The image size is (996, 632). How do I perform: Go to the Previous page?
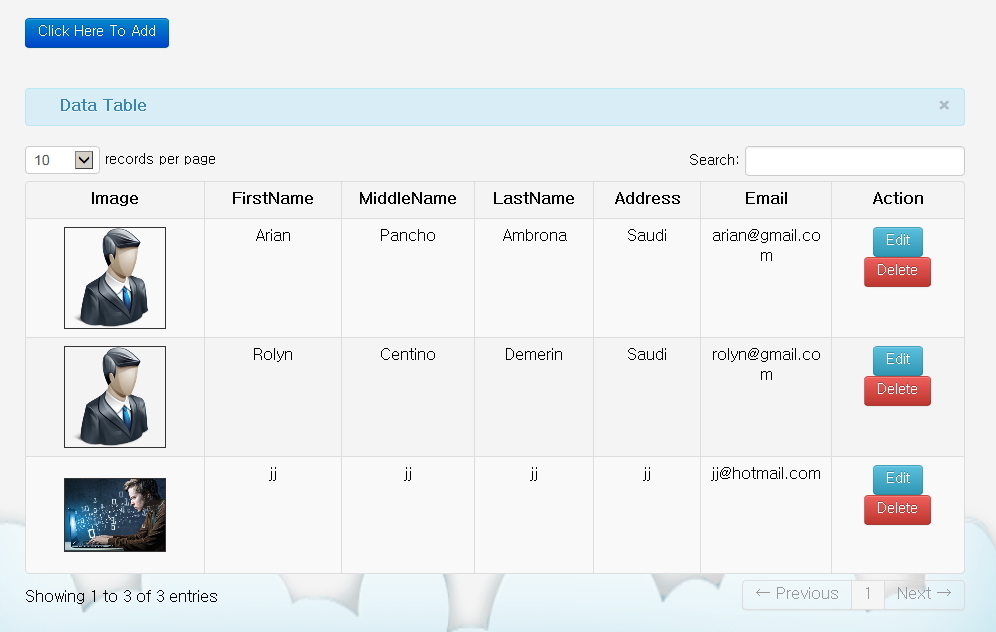pyautogui.click(x=797, y=595)
